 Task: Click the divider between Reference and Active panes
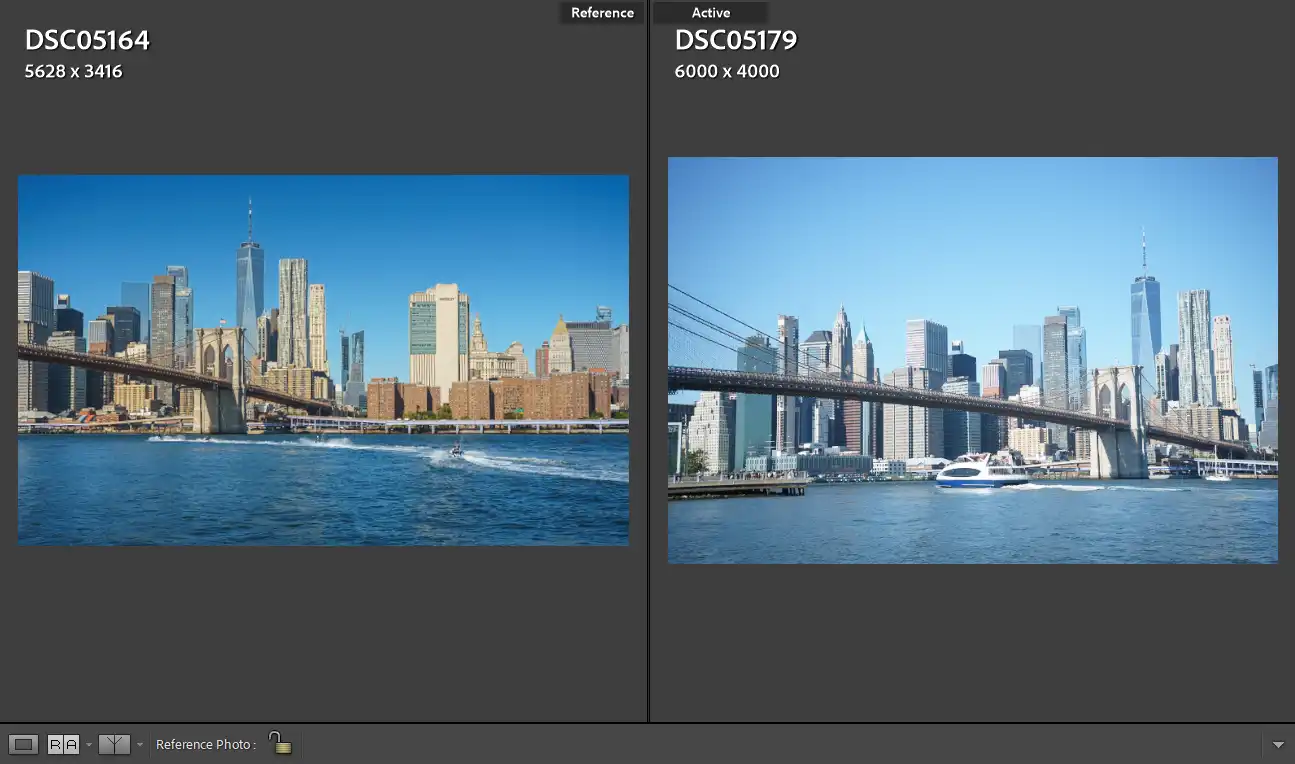click(648, 360)
